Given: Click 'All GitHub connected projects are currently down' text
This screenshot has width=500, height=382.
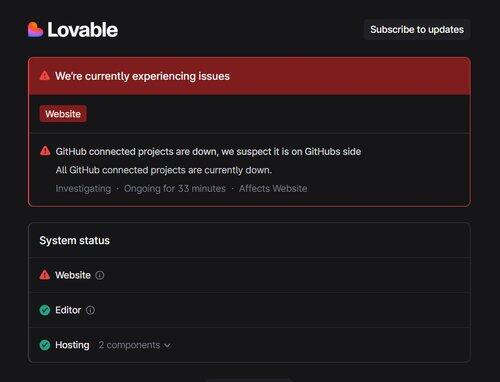Looking at the screenshot, I should (x=164, y=170).
